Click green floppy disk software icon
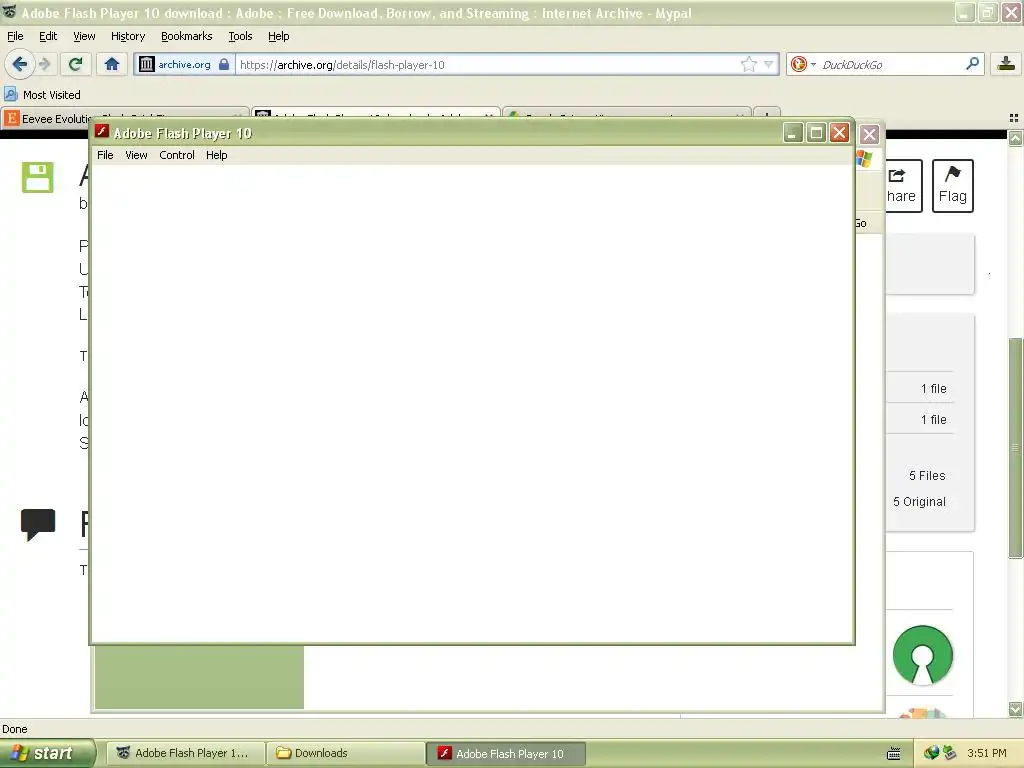This screenshot has width=1024, height=768. 37,177
